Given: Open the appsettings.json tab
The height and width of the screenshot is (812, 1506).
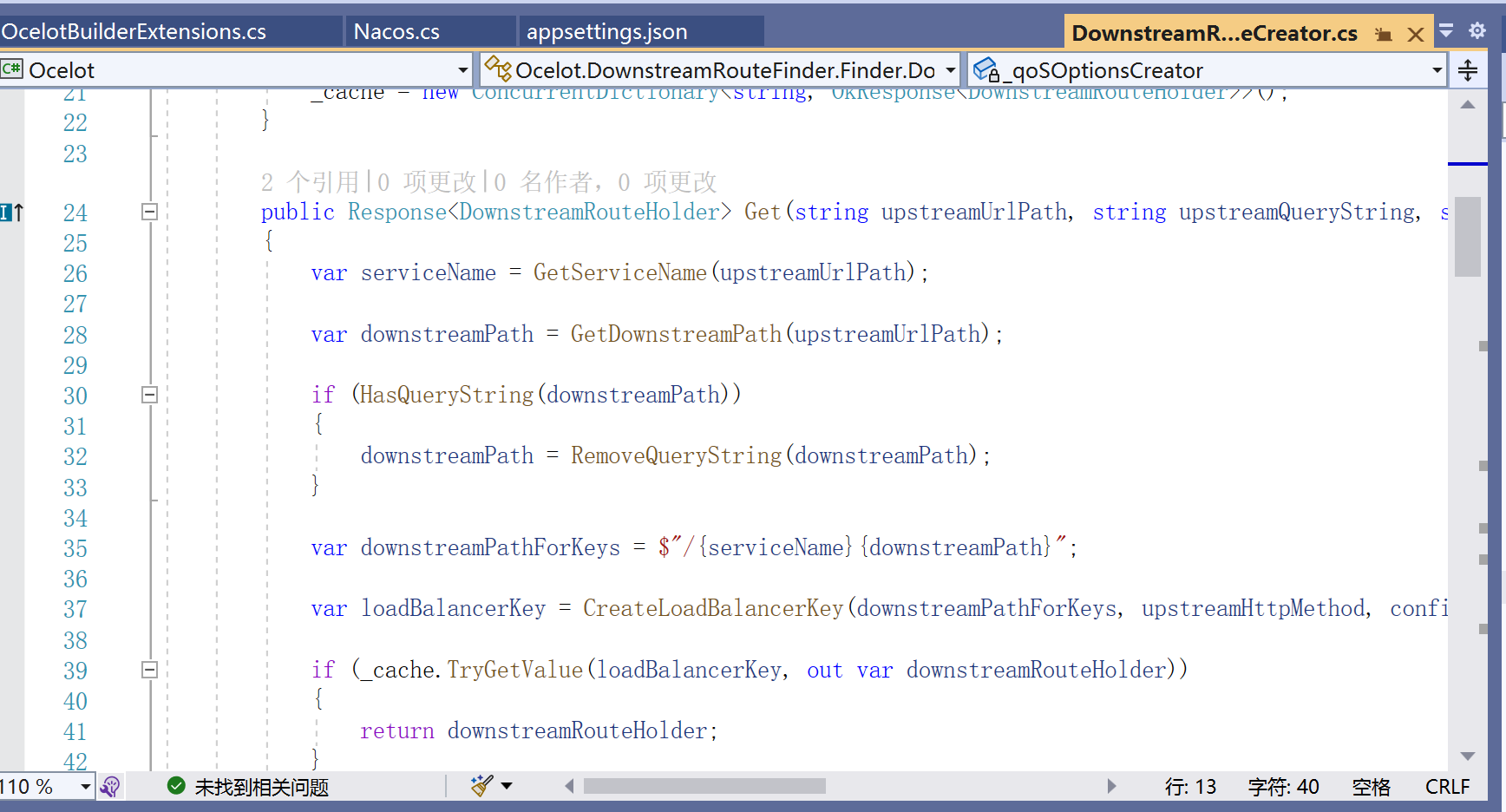Looking at the screenshot, I should [x=590, y=30].
